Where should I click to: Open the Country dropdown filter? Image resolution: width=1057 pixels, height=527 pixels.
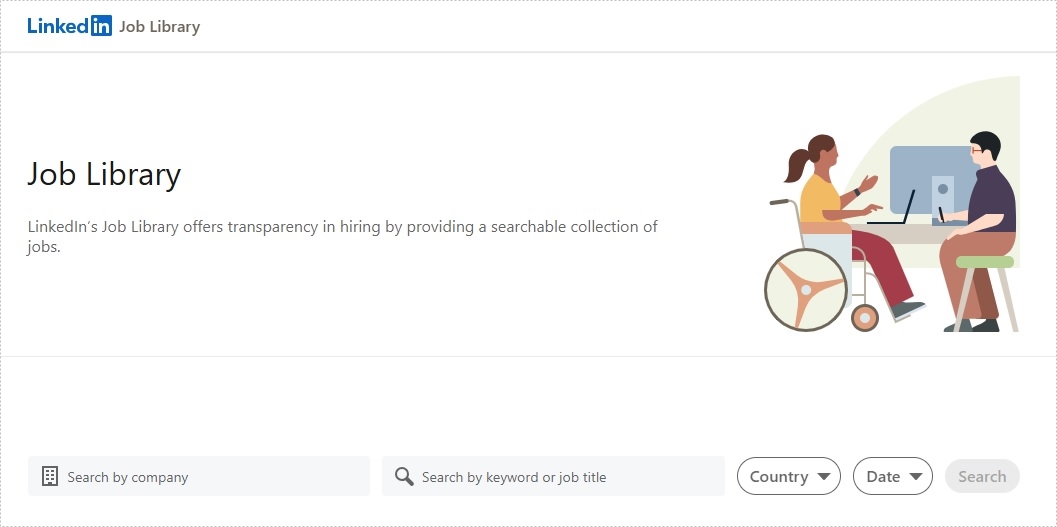point(789,476)
